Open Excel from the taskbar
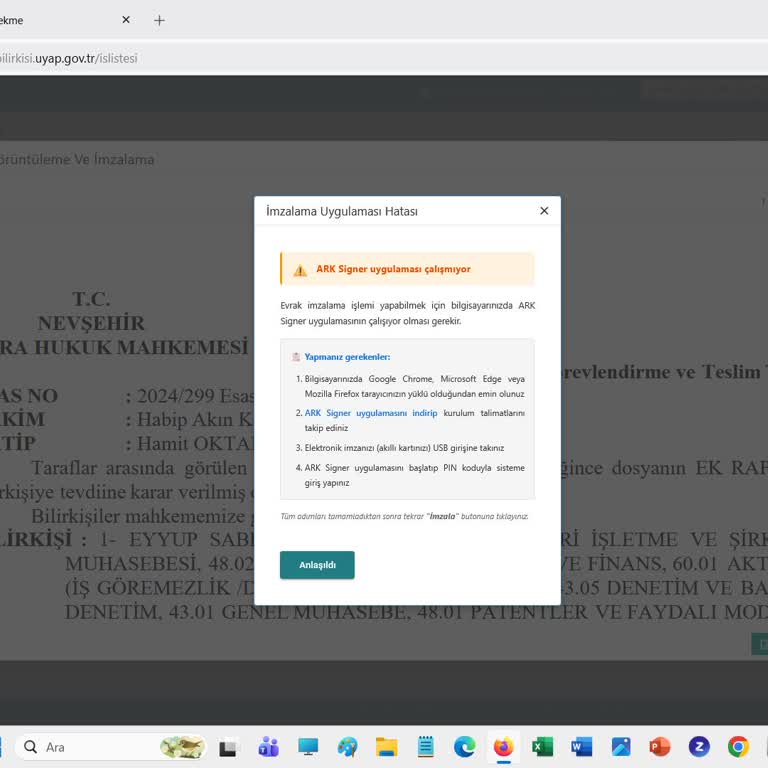 [543, 747]
